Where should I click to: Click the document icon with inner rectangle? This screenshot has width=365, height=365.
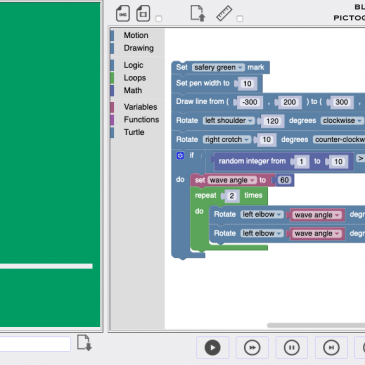[x=143, y=14]
